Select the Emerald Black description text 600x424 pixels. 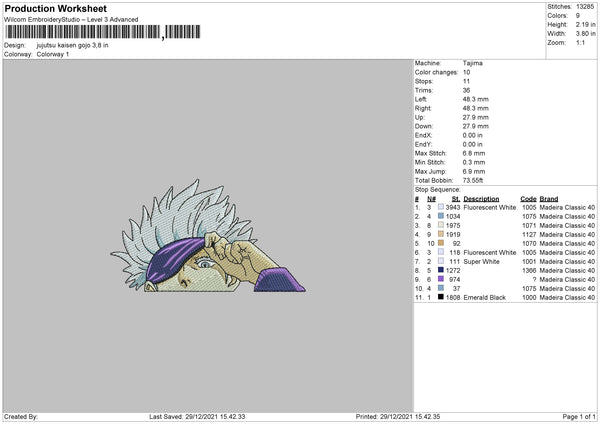click(484, 297)
